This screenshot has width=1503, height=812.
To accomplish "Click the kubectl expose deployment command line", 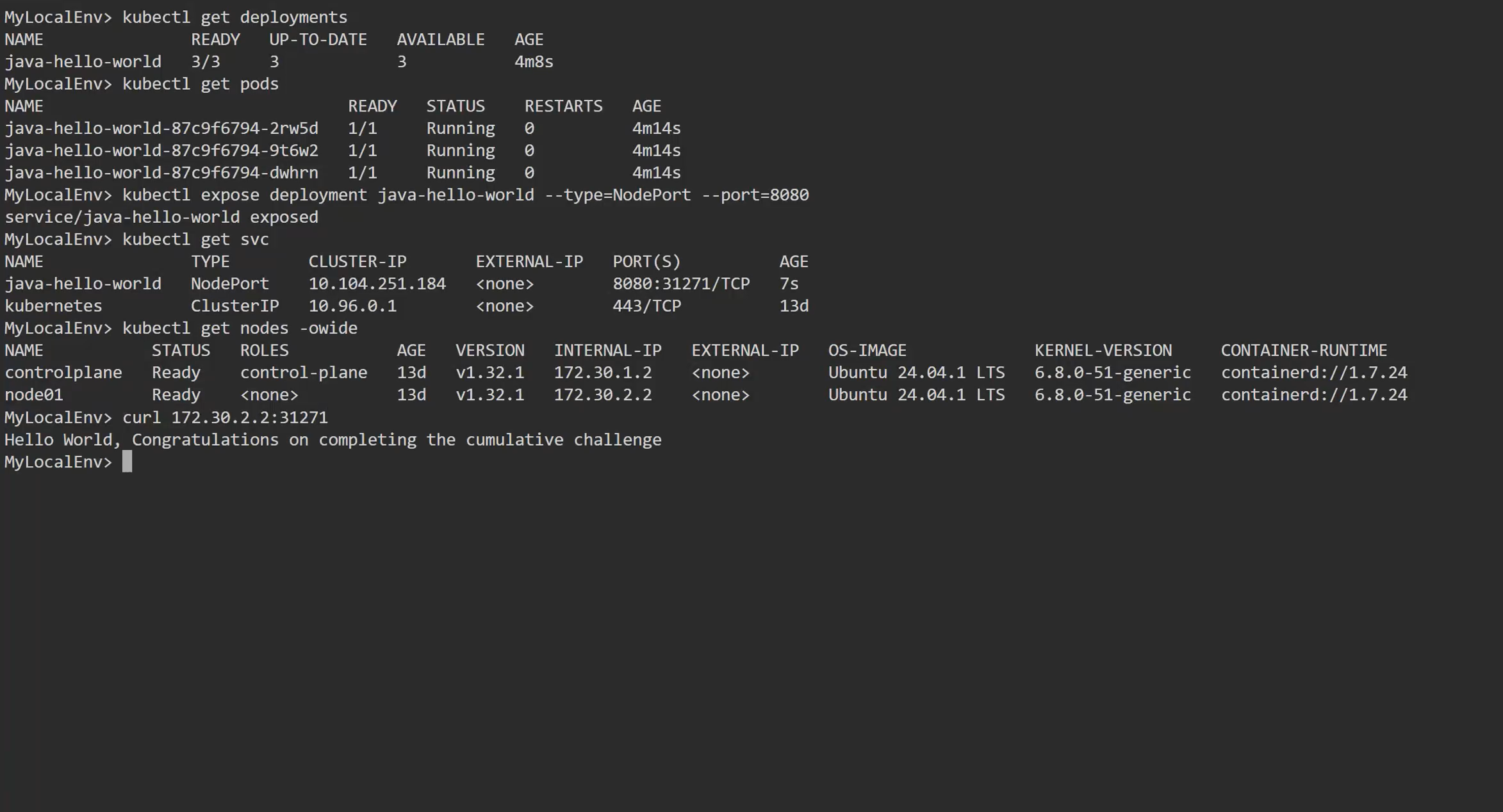I will pos(465,195).
